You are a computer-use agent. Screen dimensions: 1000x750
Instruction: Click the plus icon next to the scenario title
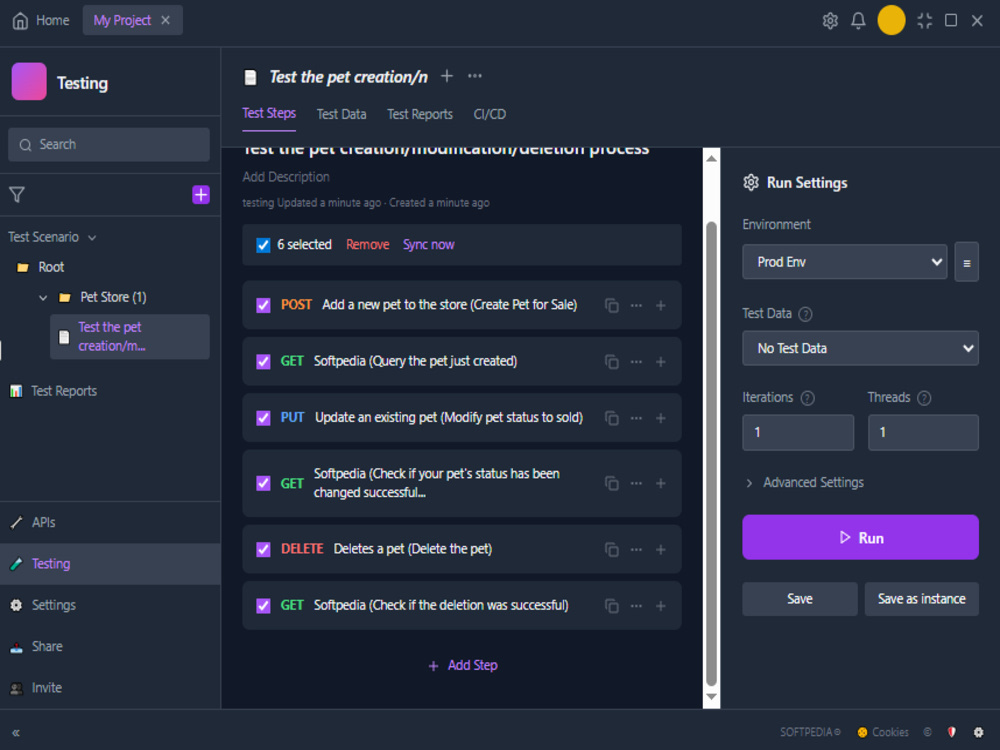coord(447,77)
